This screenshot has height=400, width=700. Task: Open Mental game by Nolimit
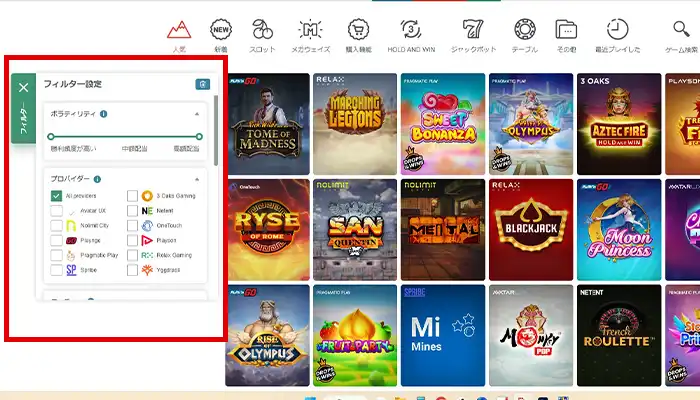[x=443, y=229]
